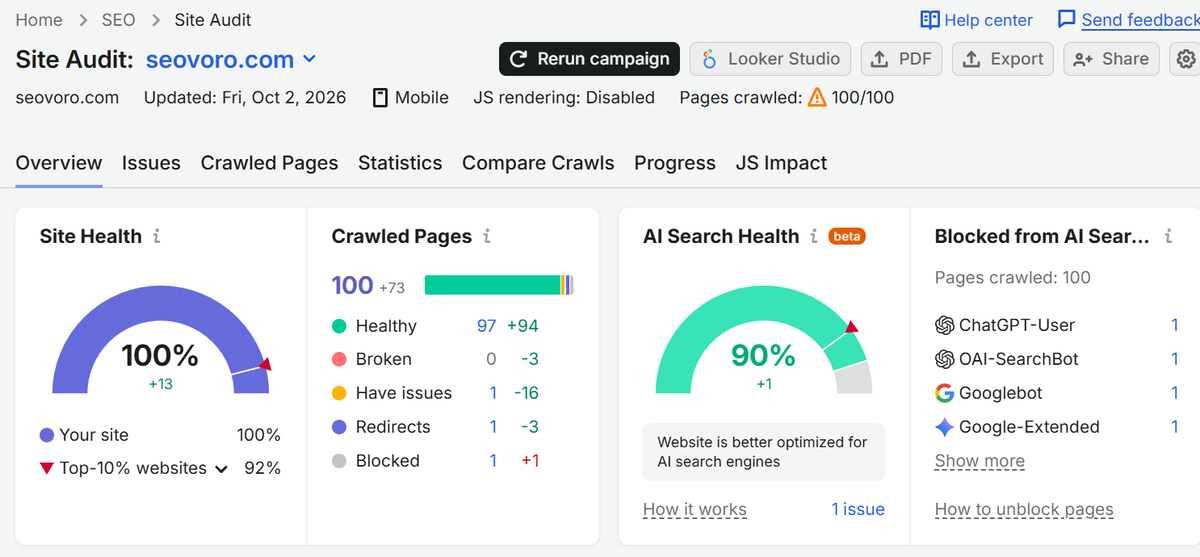Click the Broken pages count 0
1200x557 pixels.
(x=491, y=359)
